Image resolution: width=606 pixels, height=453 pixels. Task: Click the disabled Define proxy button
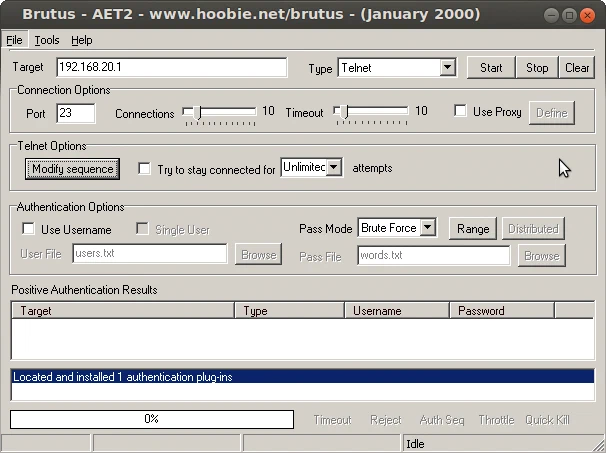552,113
